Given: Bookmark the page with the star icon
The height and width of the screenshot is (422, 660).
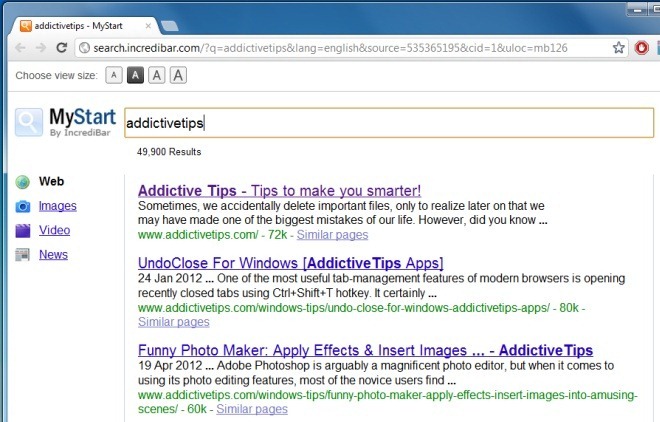Looking at the screenshot, I should [x=618, y=48].
